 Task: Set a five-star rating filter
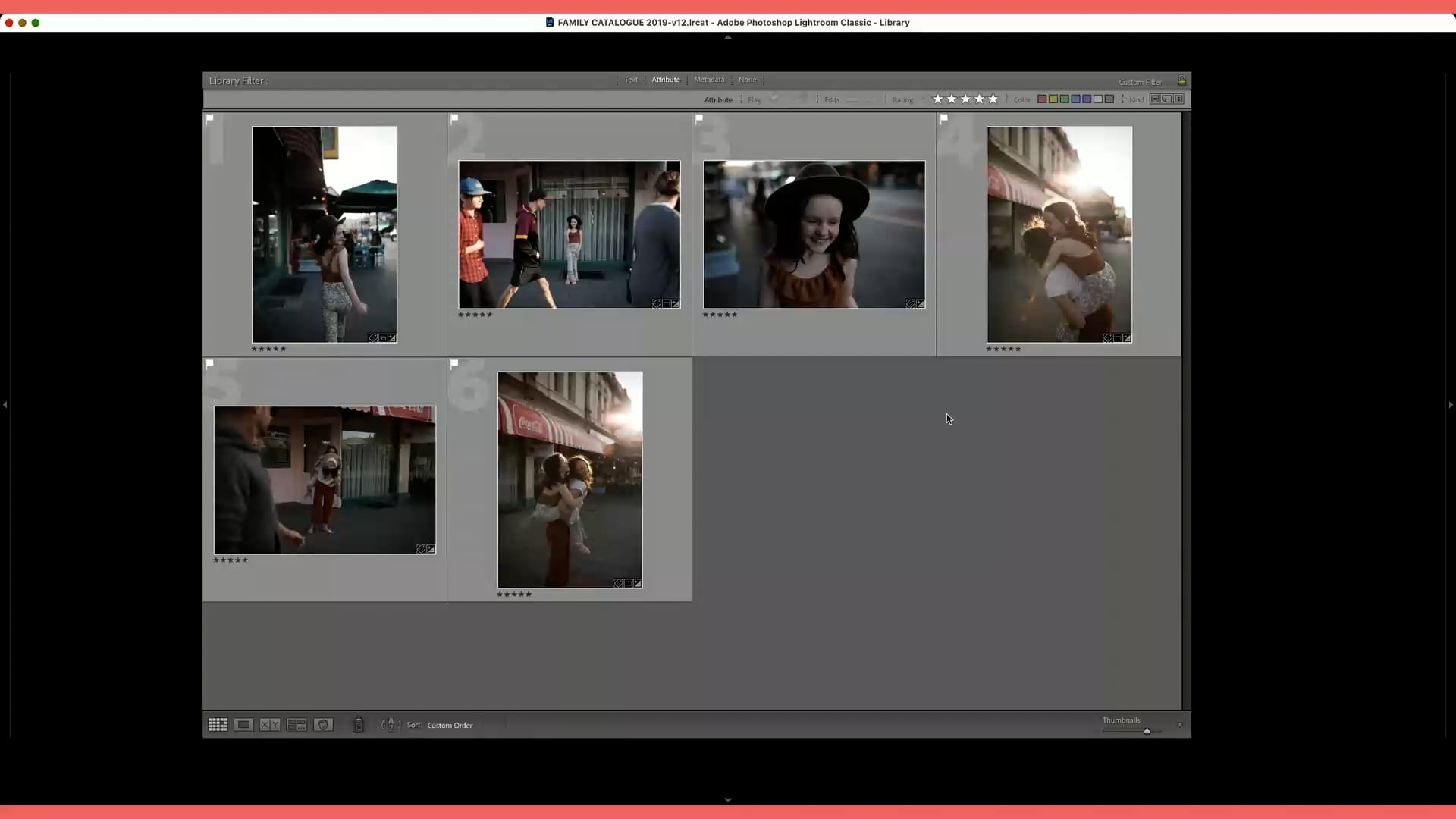click(x=993, y=99)
